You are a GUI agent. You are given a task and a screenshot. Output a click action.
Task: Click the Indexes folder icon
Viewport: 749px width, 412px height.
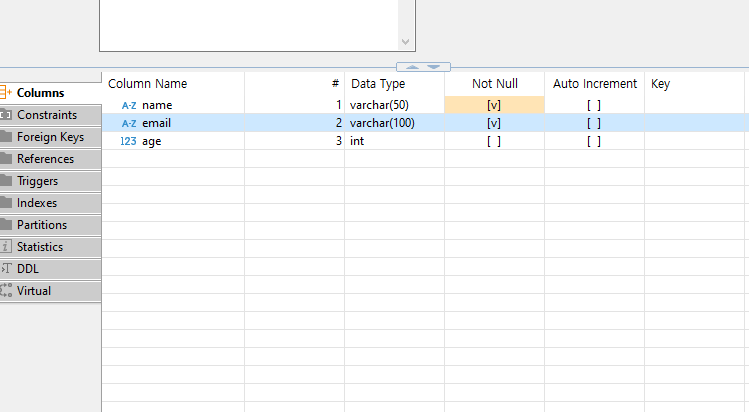[6, 202]
